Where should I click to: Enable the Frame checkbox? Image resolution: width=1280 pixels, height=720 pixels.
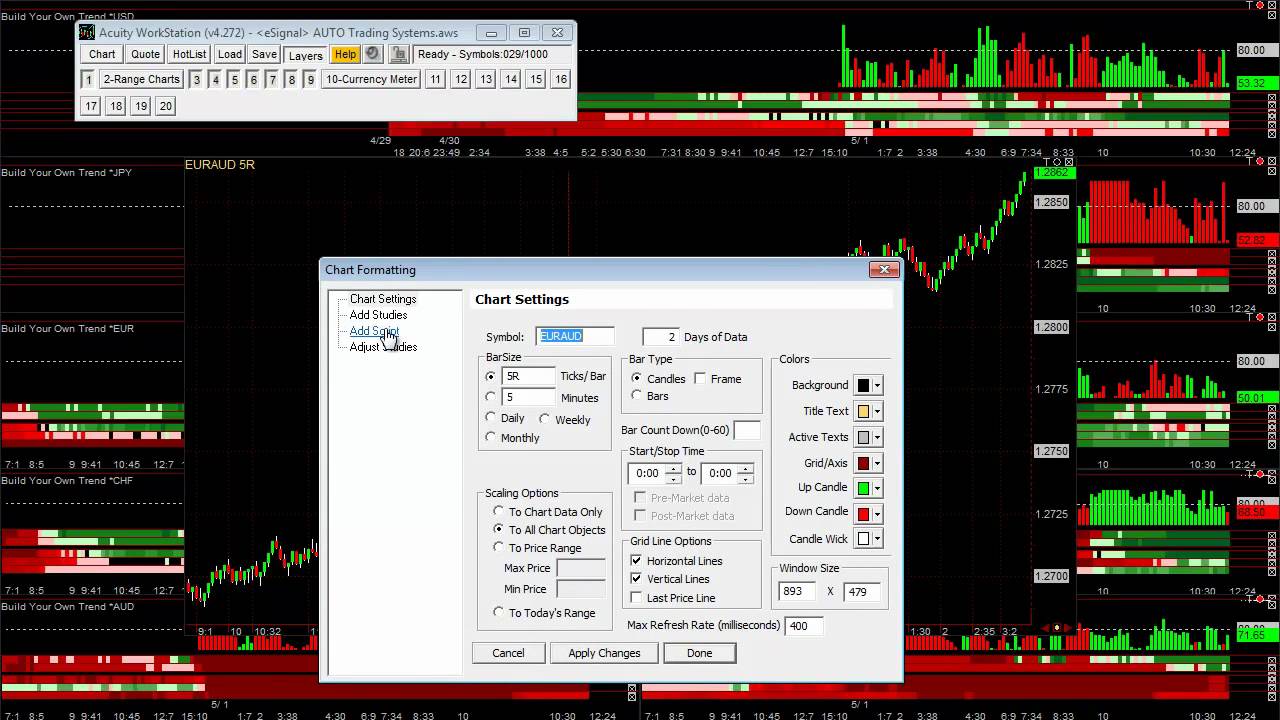pyautogui.click(x=700, y=378)
